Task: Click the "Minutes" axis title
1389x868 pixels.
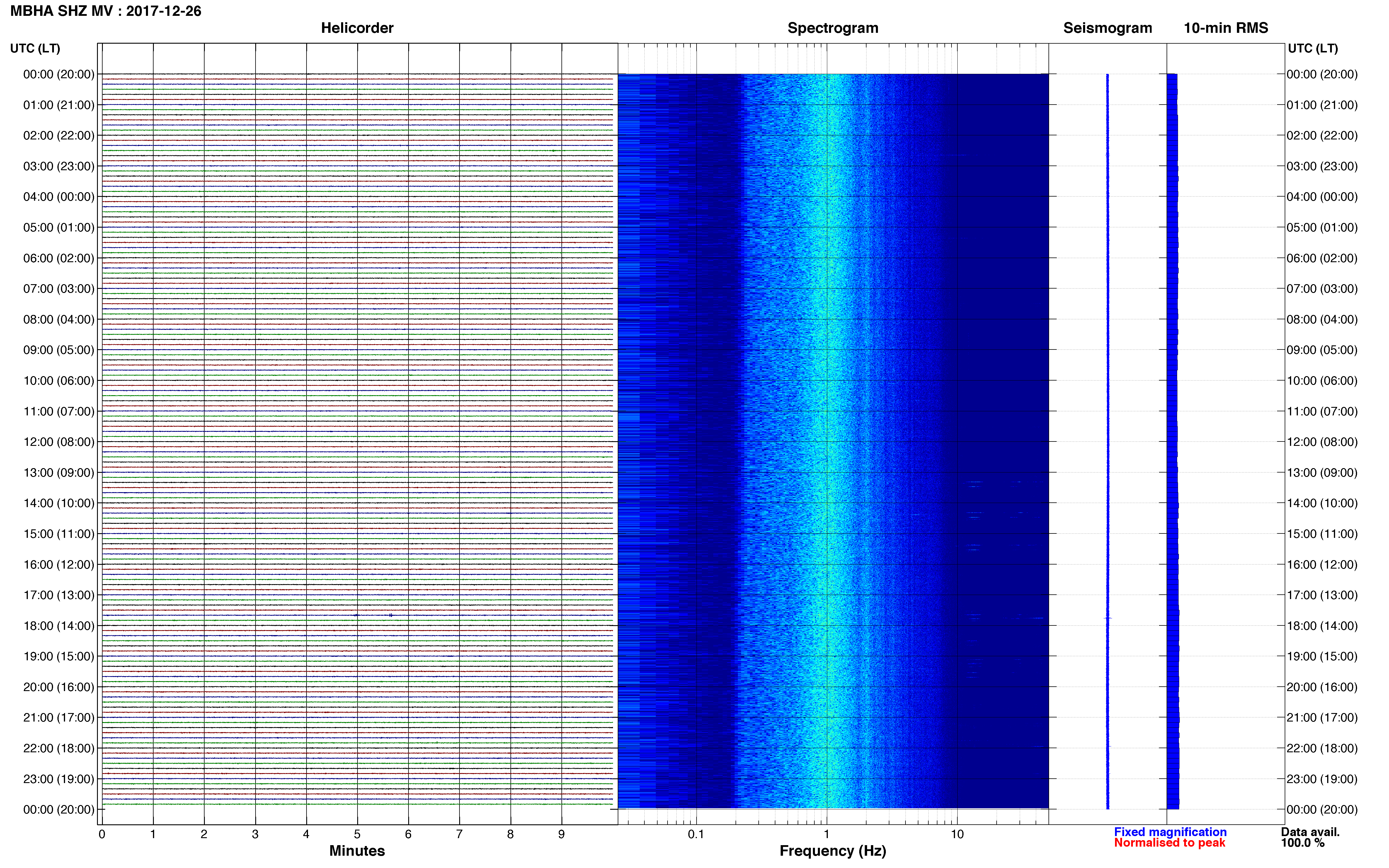Action: point(357,851)
